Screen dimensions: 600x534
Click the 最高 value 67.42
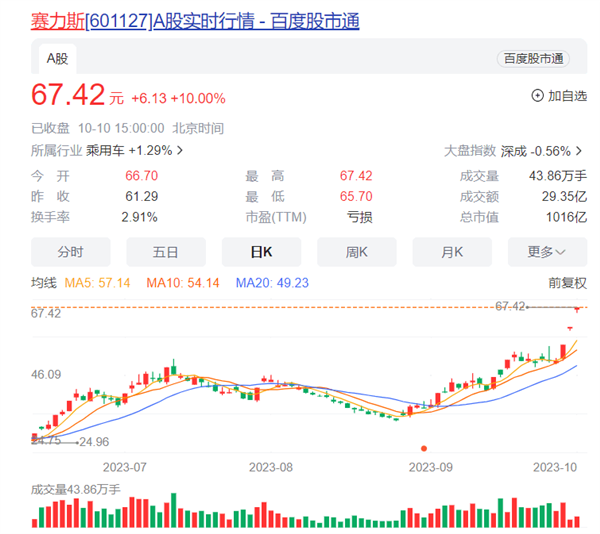356,176
